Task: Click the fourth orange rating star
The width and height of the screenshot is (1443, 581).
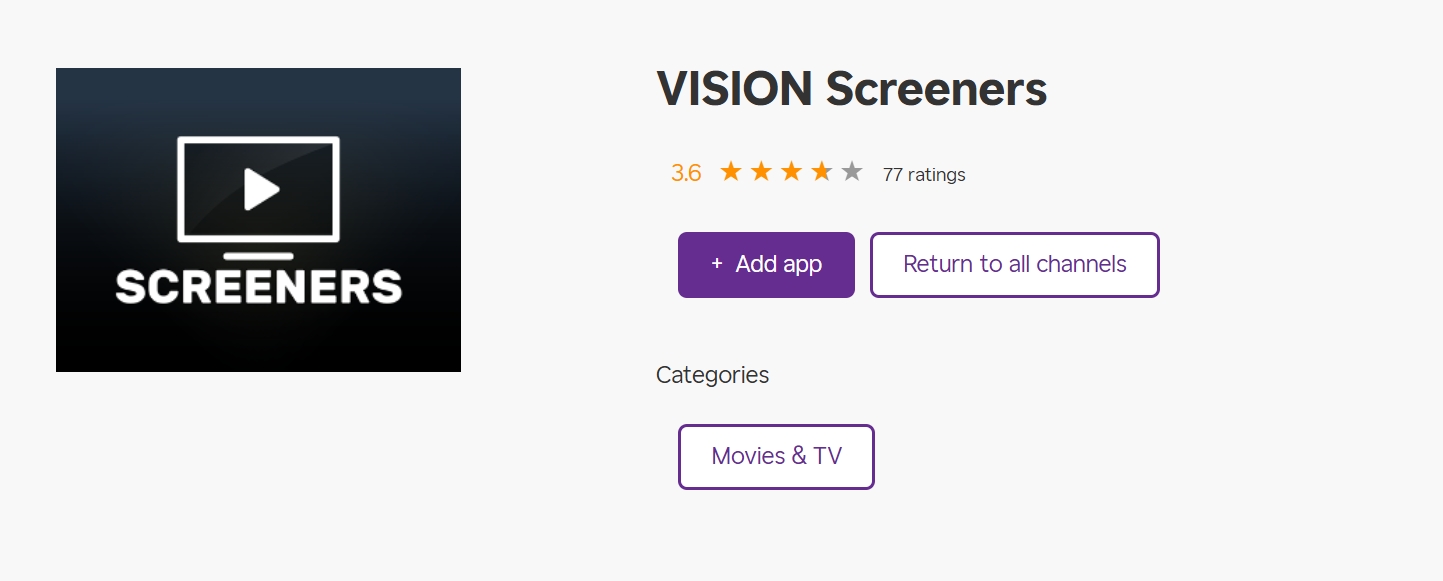Action: pos(821,172)
